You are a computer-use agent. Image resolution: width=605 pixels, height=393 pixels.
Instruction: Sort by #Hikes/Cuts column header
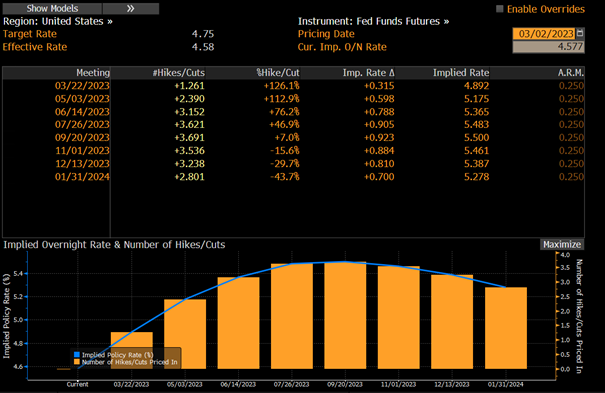(x=178, y=73)
